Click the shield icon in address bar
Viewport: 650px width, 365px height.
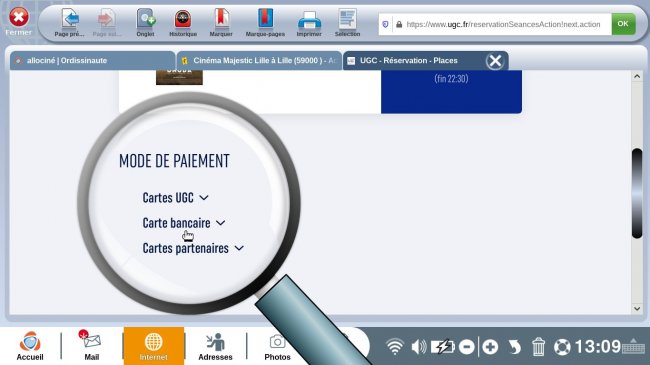coord(385,24)
